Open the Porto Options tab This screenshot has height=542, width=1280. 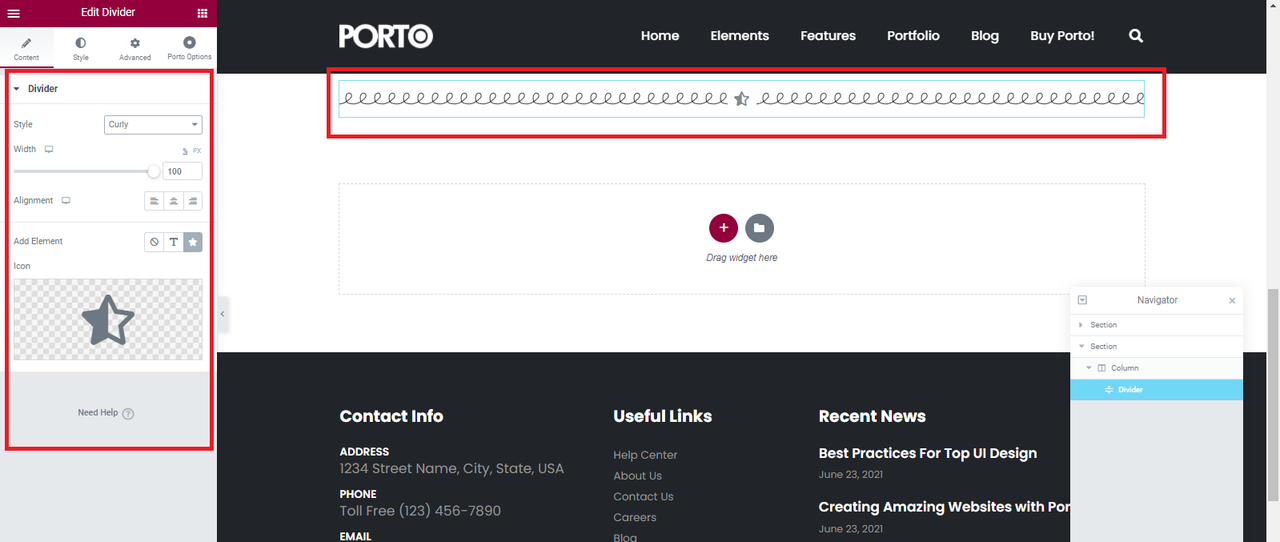click(189, 49)
